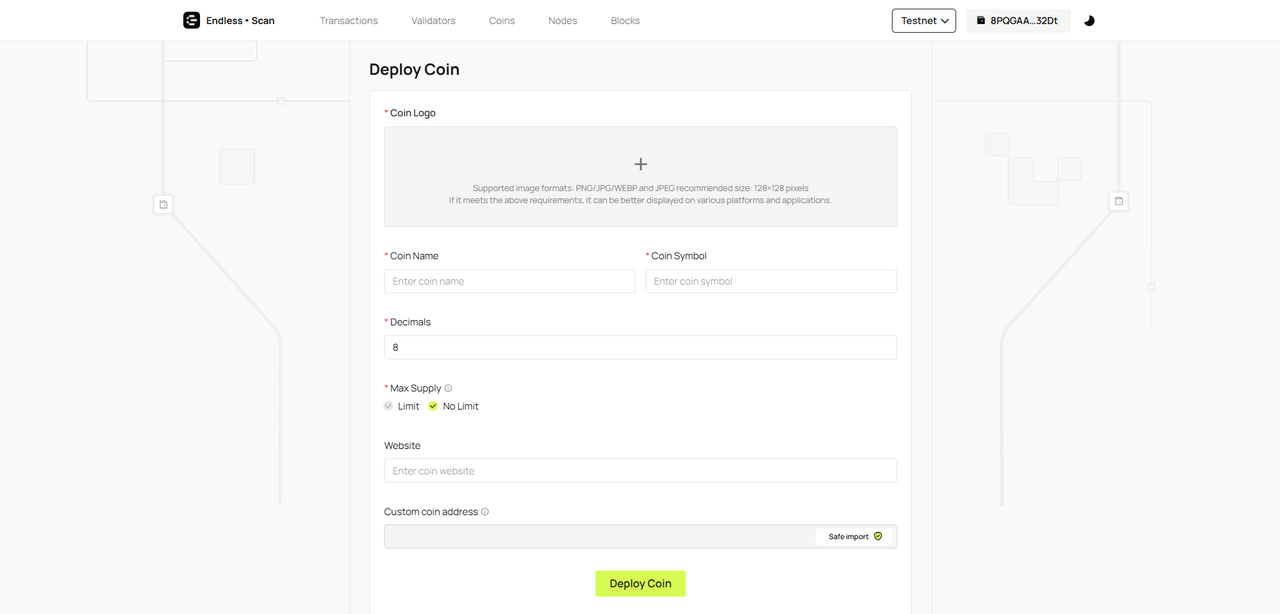This screenshot has height=614, width=1280.
Task: Click the wallet icon beside the address
Action: 981,20
